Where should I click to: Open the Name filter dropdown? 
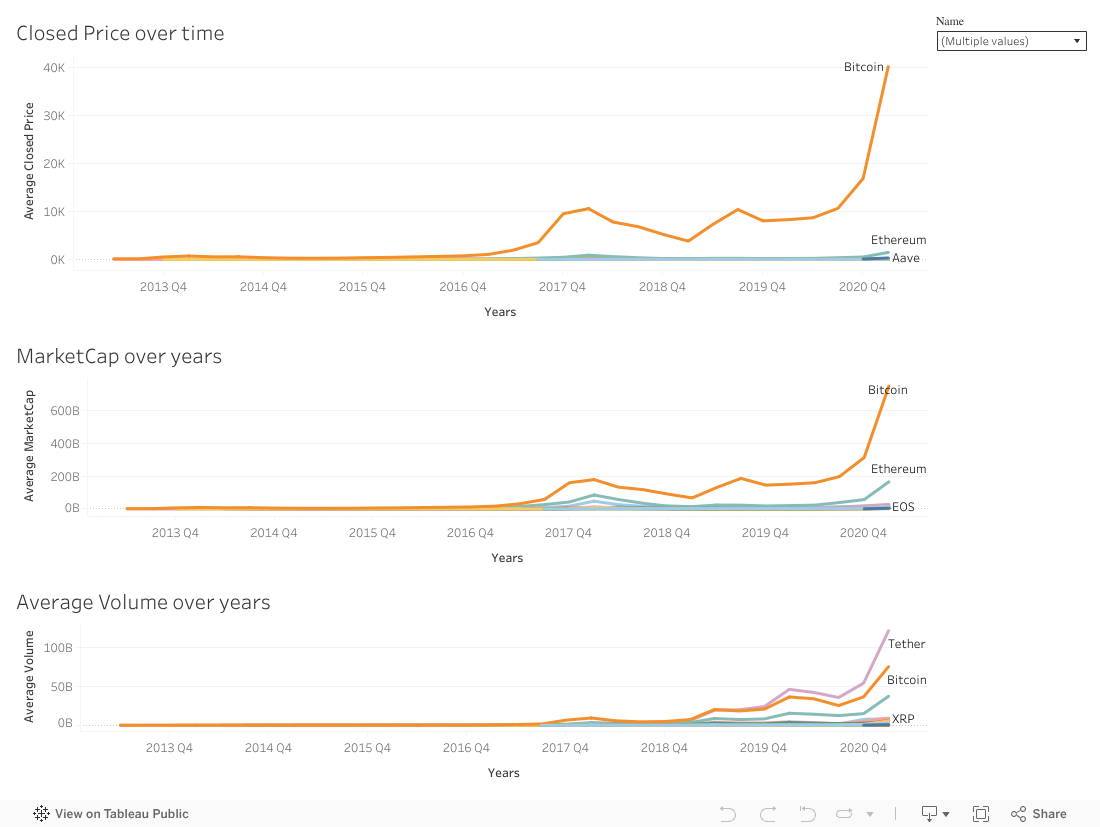(x=1011, y=41)
